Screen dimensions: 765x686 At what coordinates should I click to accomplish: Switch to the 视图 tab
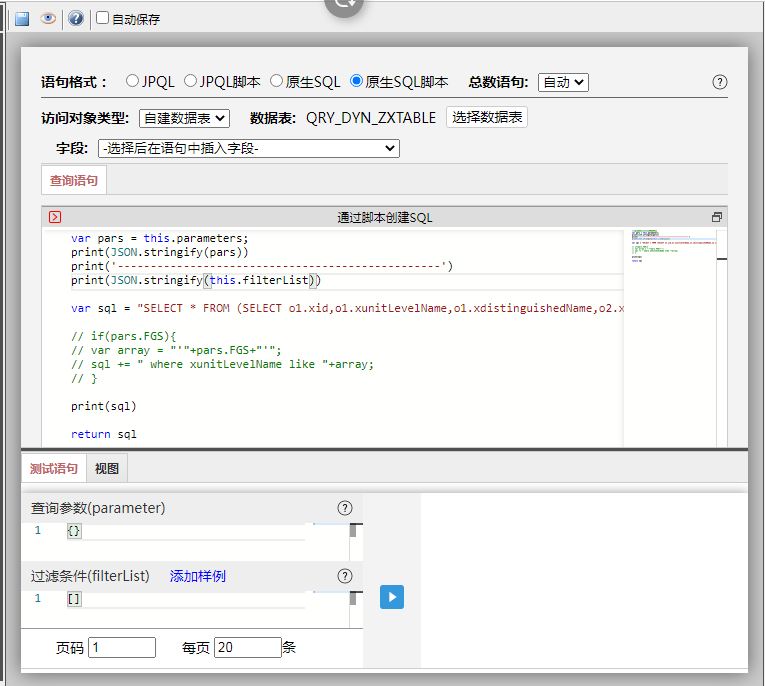(107, 468)
